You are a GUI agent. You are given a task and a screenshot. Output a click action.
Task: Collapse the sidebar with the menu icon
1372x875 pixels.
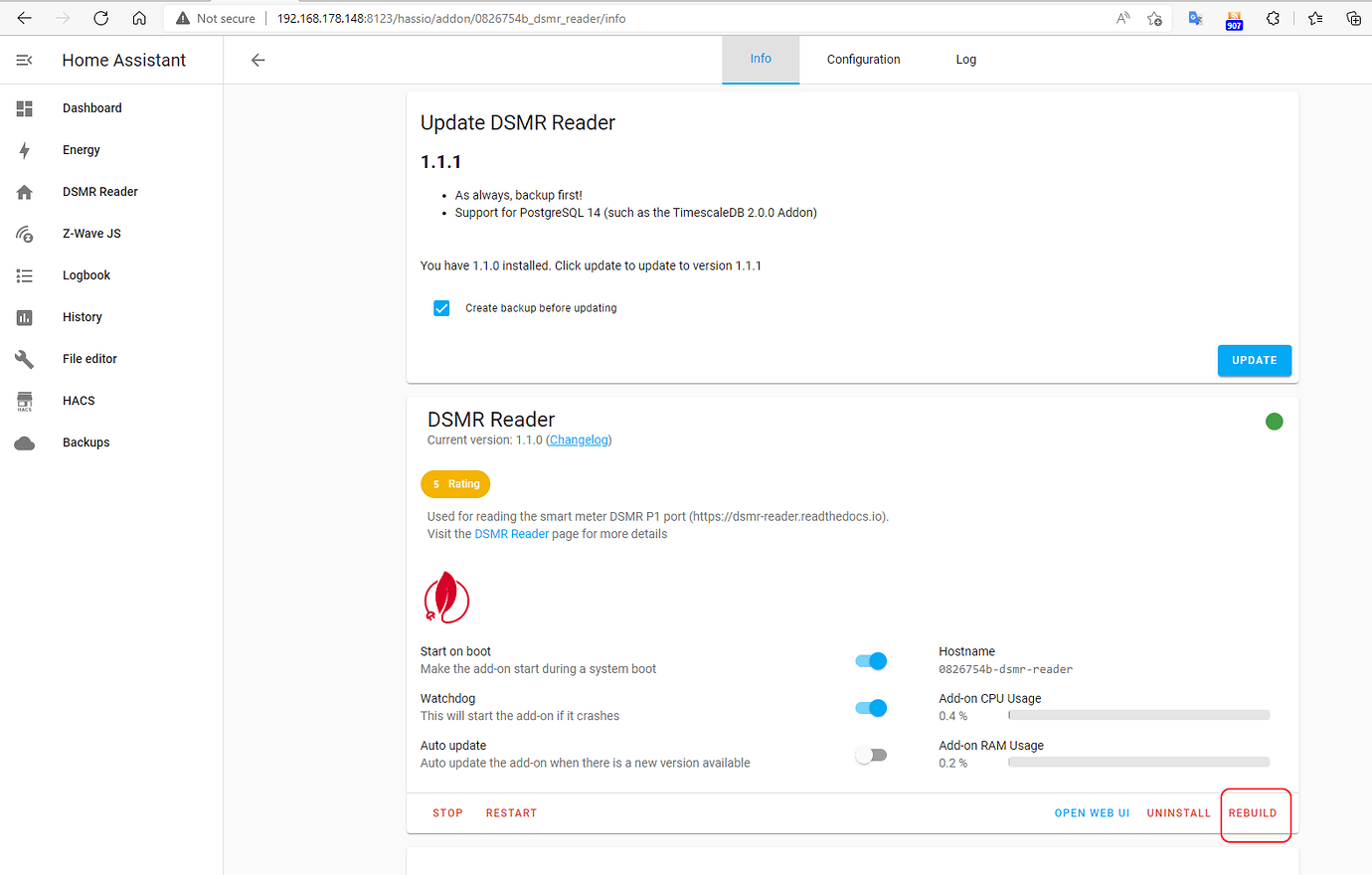point(24,60)
